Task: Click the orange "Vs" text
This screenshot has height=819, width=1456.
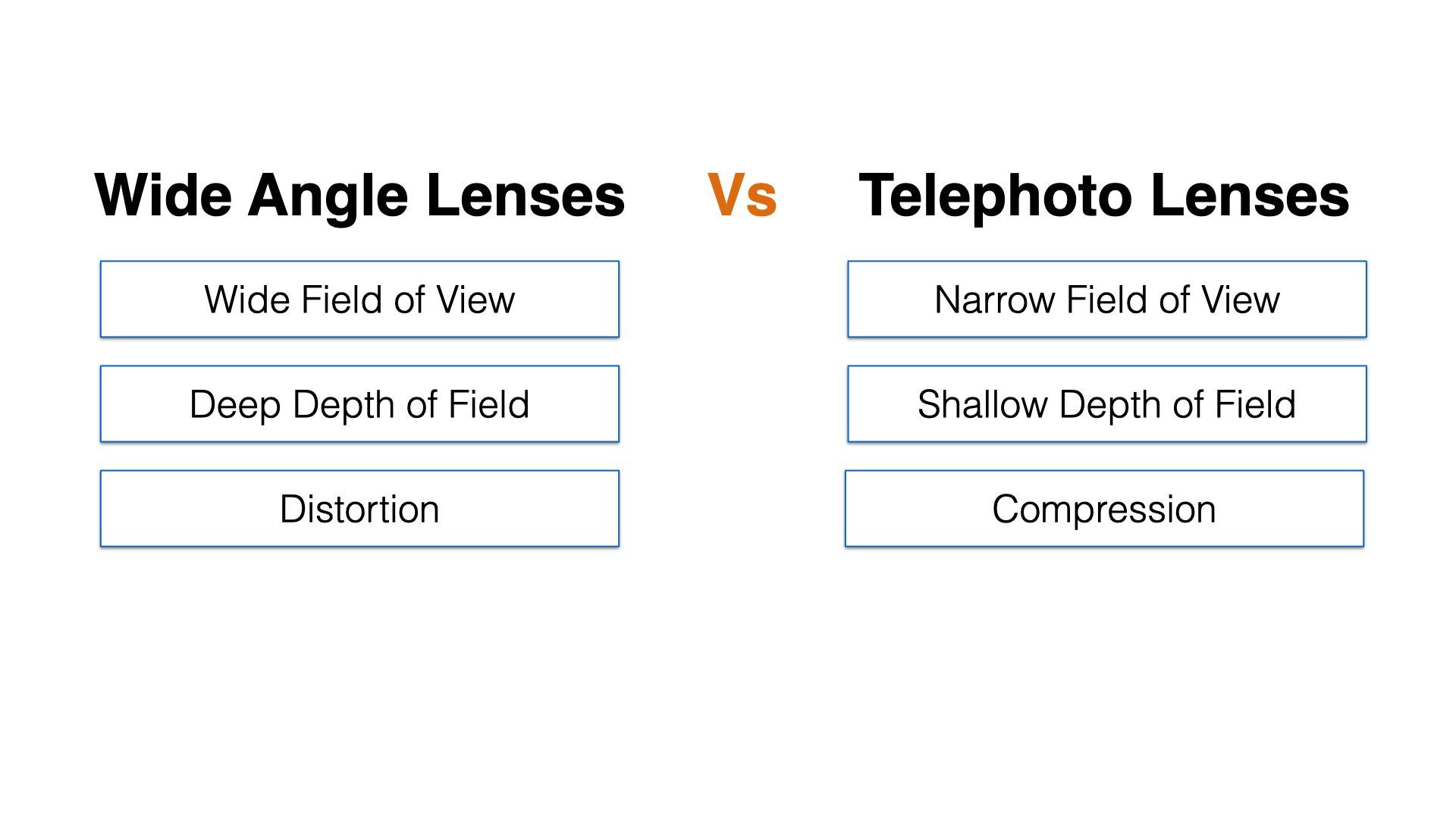Action: tap(742, 196)
